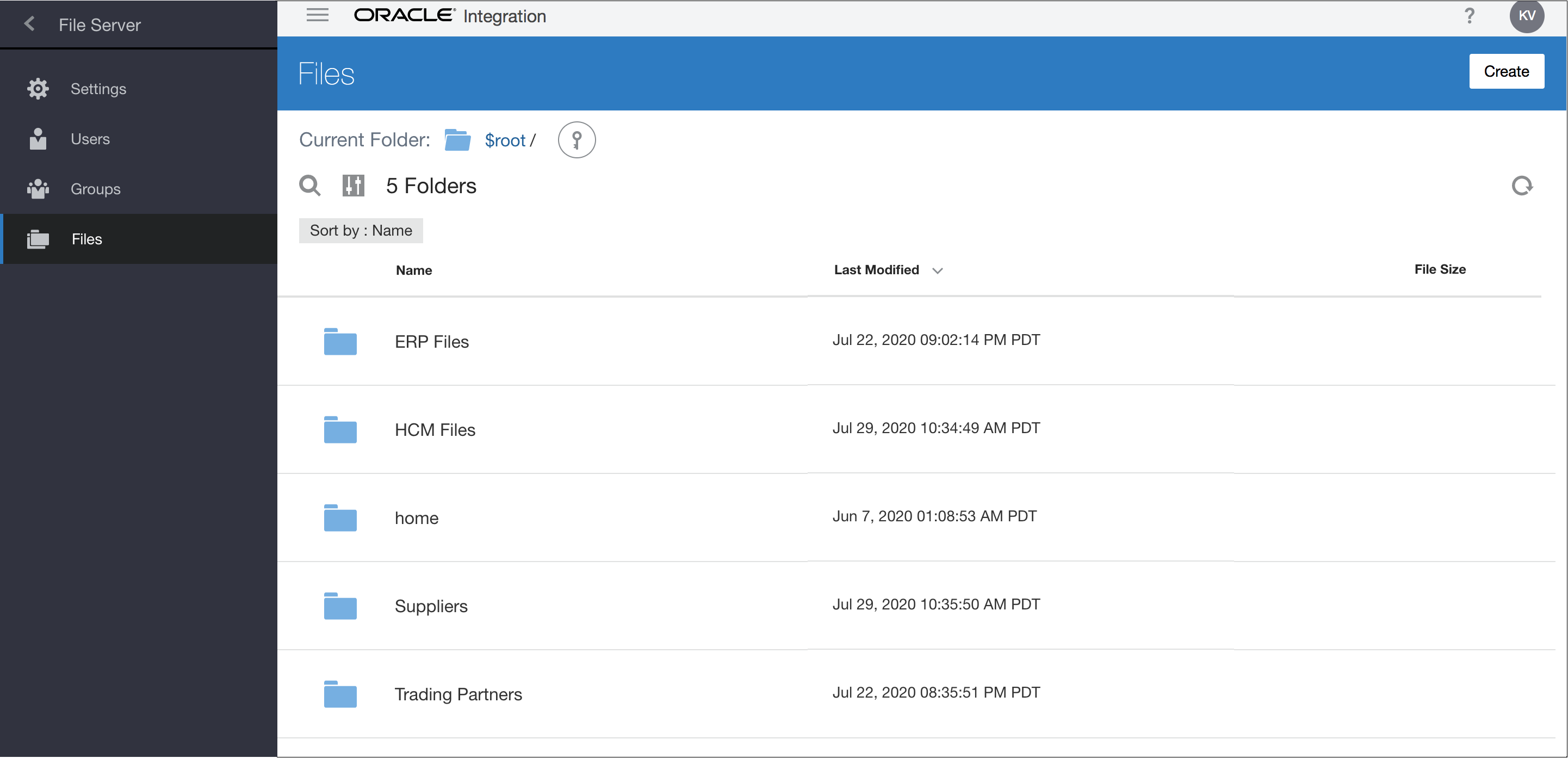This screenshot has height=758, width=1568.
Task: Click the help question mark icon
Action: pos(1470,16)
